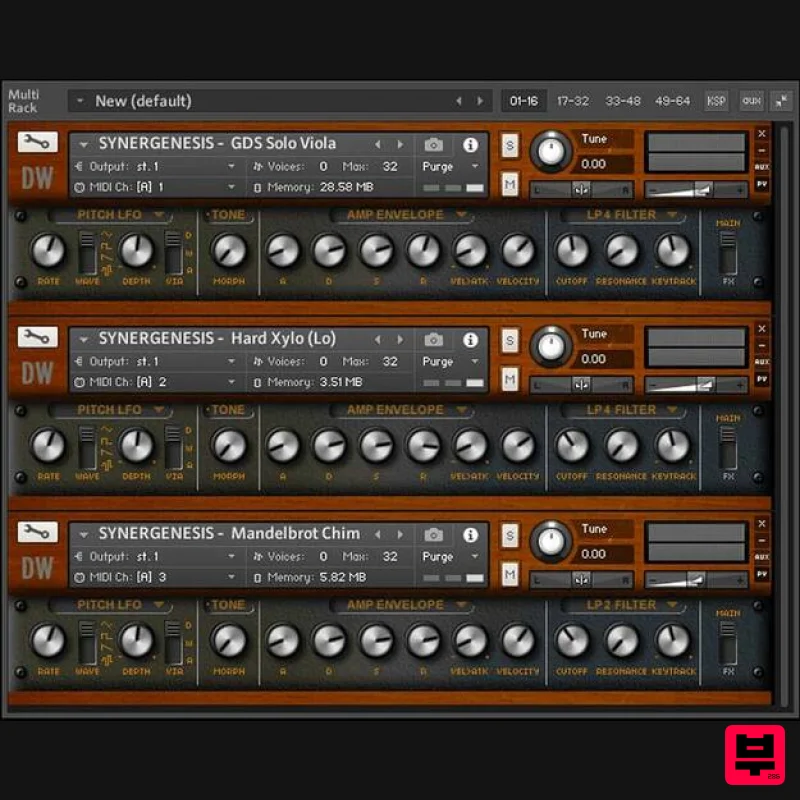Show AUX sends for Hard Xylo (Lo)
The height and width of the screenshot is (800, 800).
tap(762, 362)
